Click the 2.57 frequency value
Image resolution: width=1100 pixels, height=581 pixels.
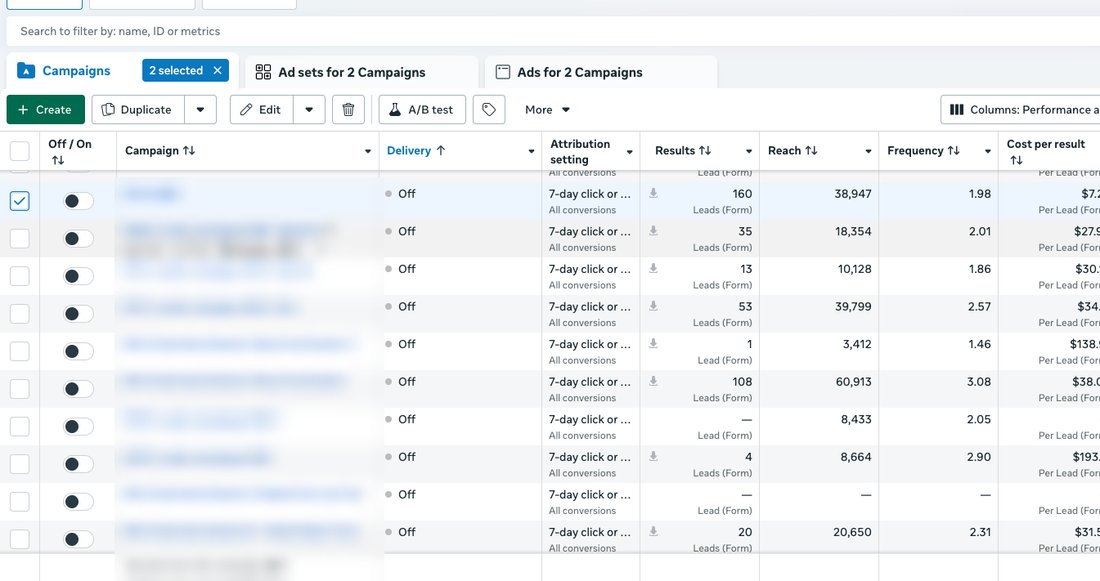pyautogui.click(x=979, y=307)
